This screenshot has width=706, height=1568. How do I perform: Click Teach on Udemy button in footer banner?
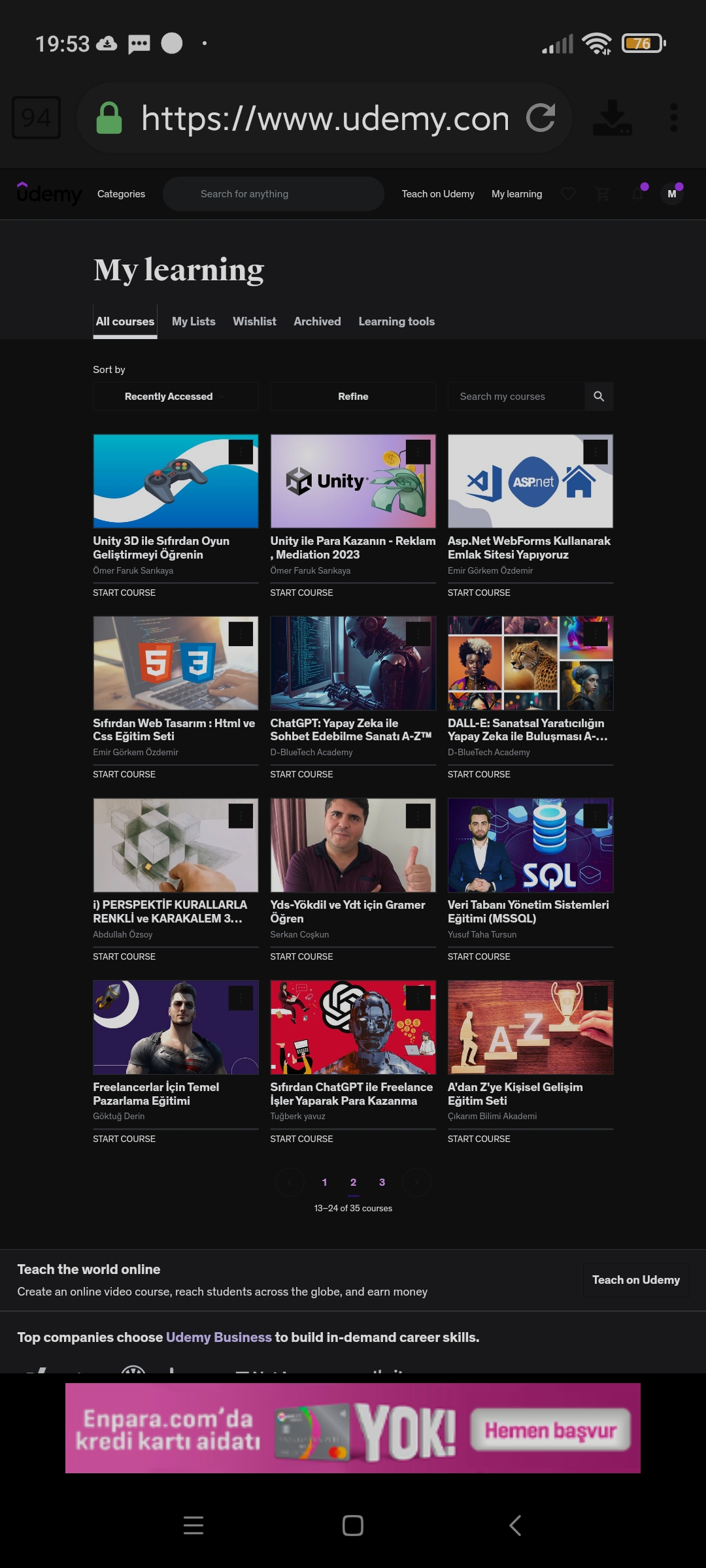636,1280
